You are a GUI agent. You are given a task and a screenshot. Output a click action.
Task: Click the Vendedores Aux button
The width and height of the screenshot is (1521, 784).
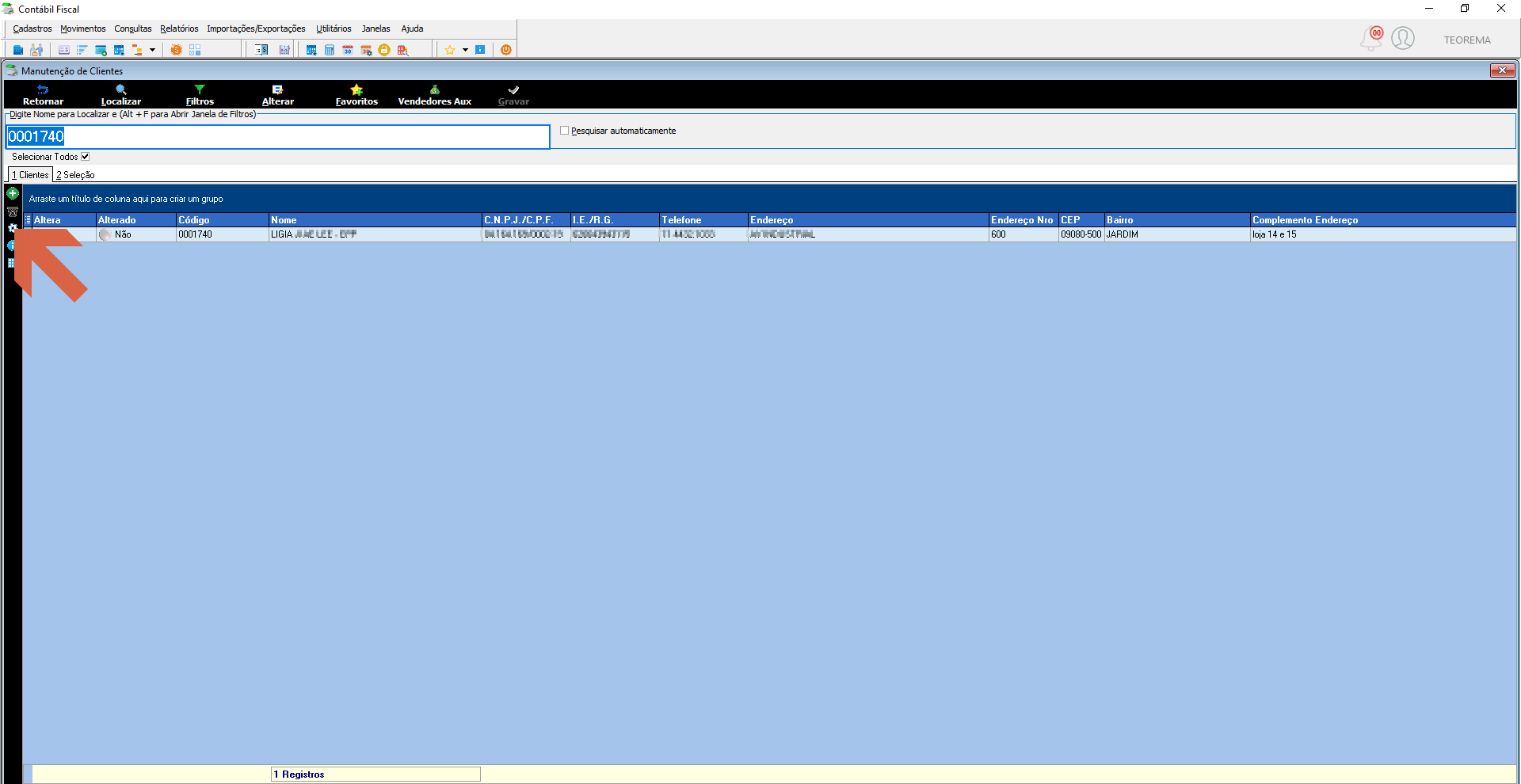pyautogui.click(x=435, y=95)
